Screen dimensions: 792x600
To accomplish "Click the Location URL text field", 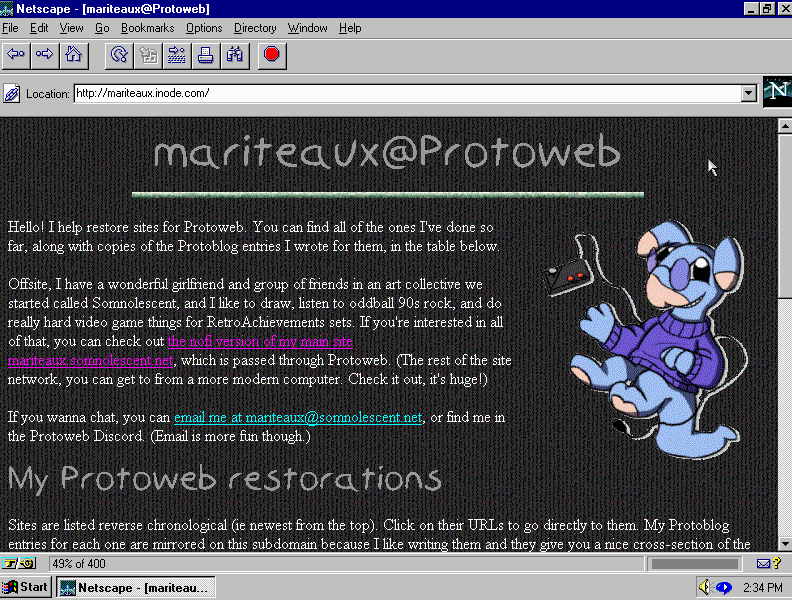I will 400,93.
